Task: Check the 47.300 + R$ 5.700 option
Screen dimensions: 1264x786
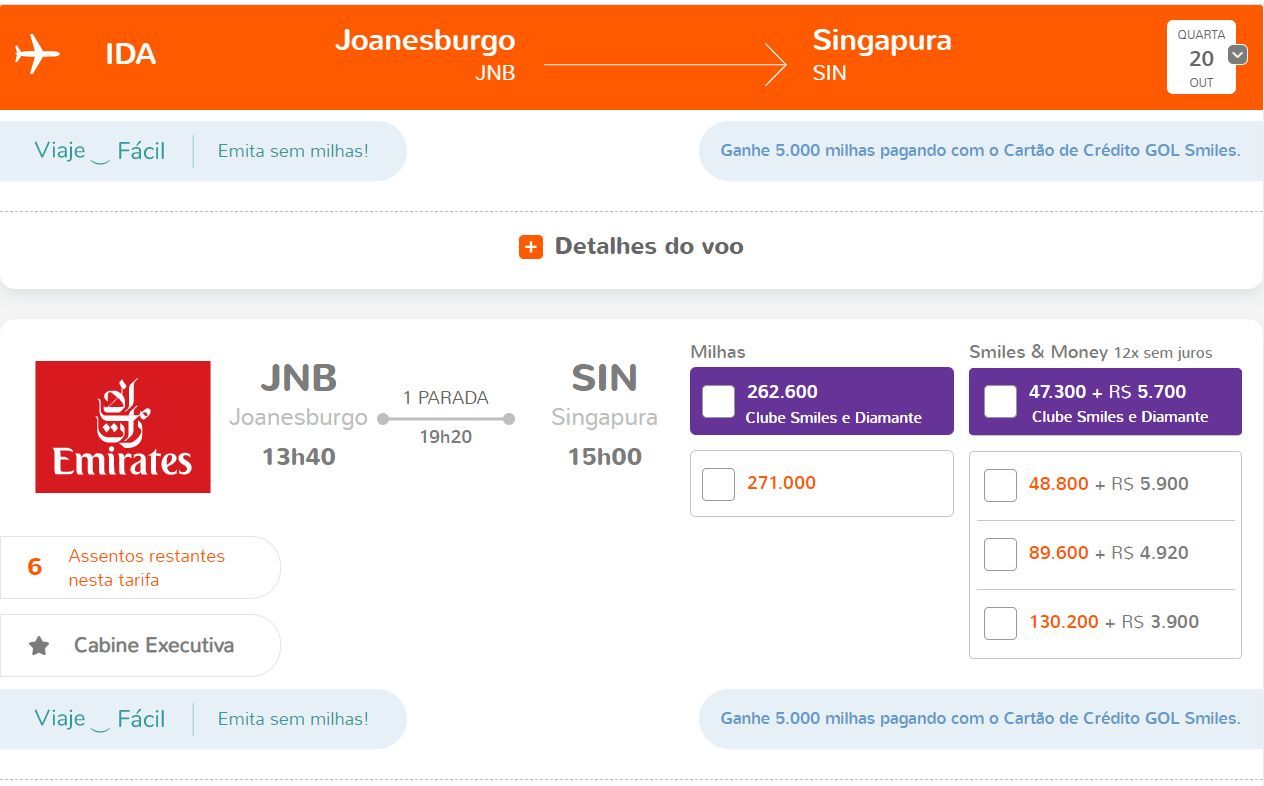Action: [x=1000, y=401]
